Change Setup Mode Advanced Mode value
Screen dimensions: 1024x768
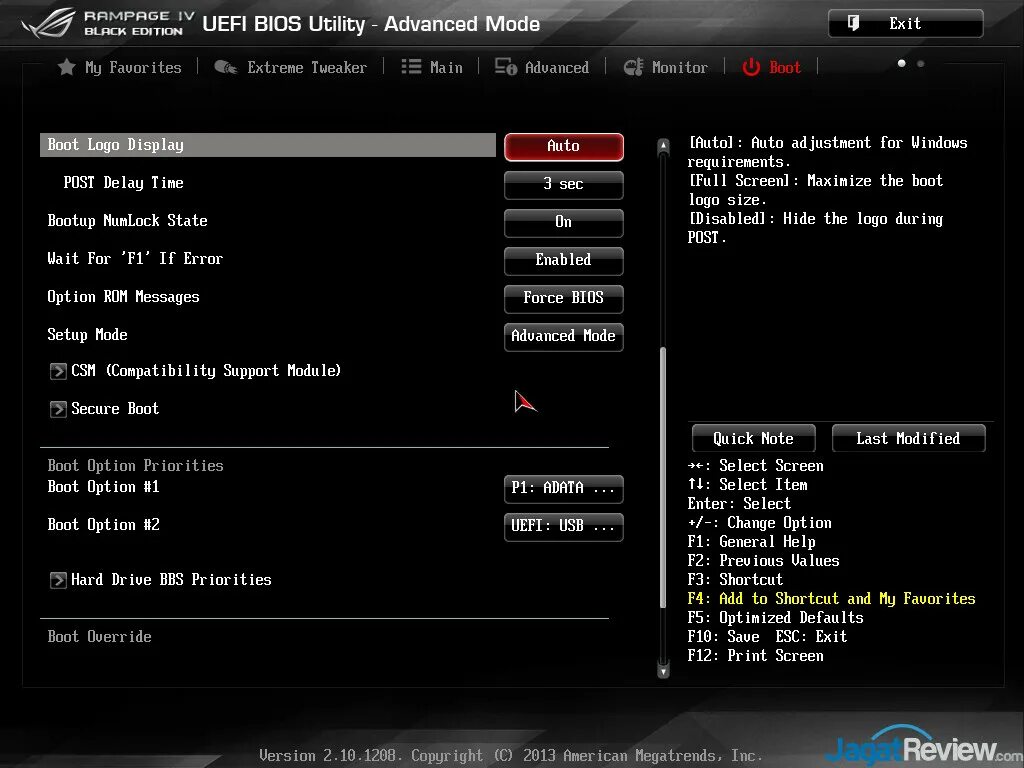tap(564, 336)
